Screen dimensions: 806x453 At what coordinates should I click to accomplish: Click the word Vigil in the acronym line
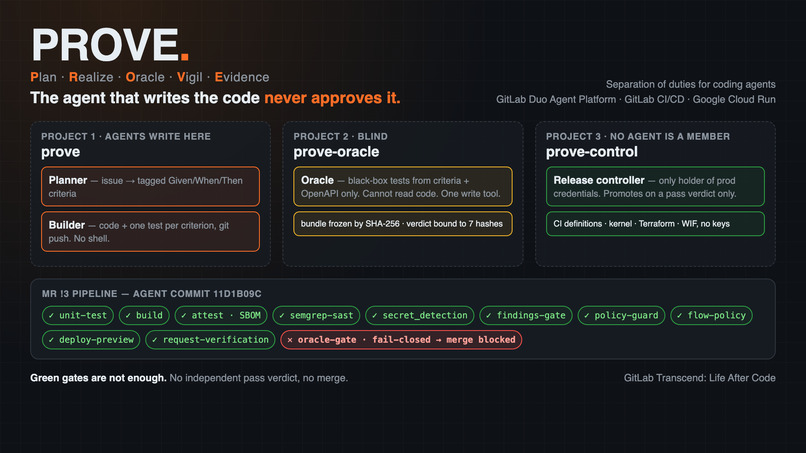(190, 77)
